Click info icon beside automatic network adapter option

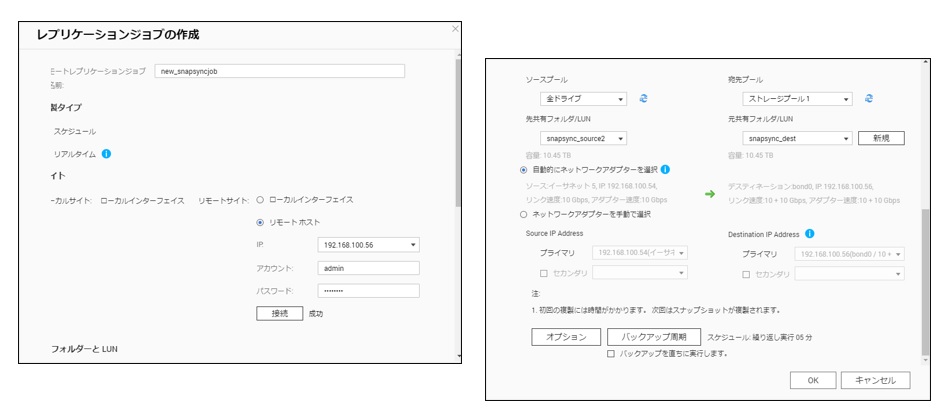pyautogui.click(x=665, y=170)
